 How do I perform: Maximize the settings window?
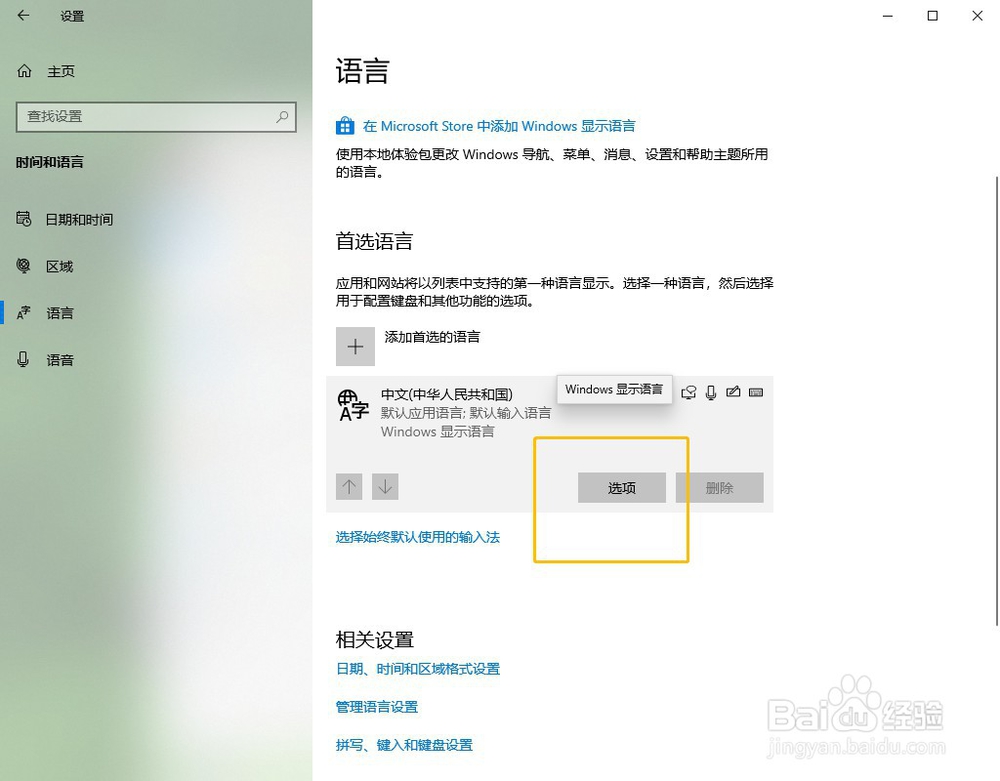point(932,16)
